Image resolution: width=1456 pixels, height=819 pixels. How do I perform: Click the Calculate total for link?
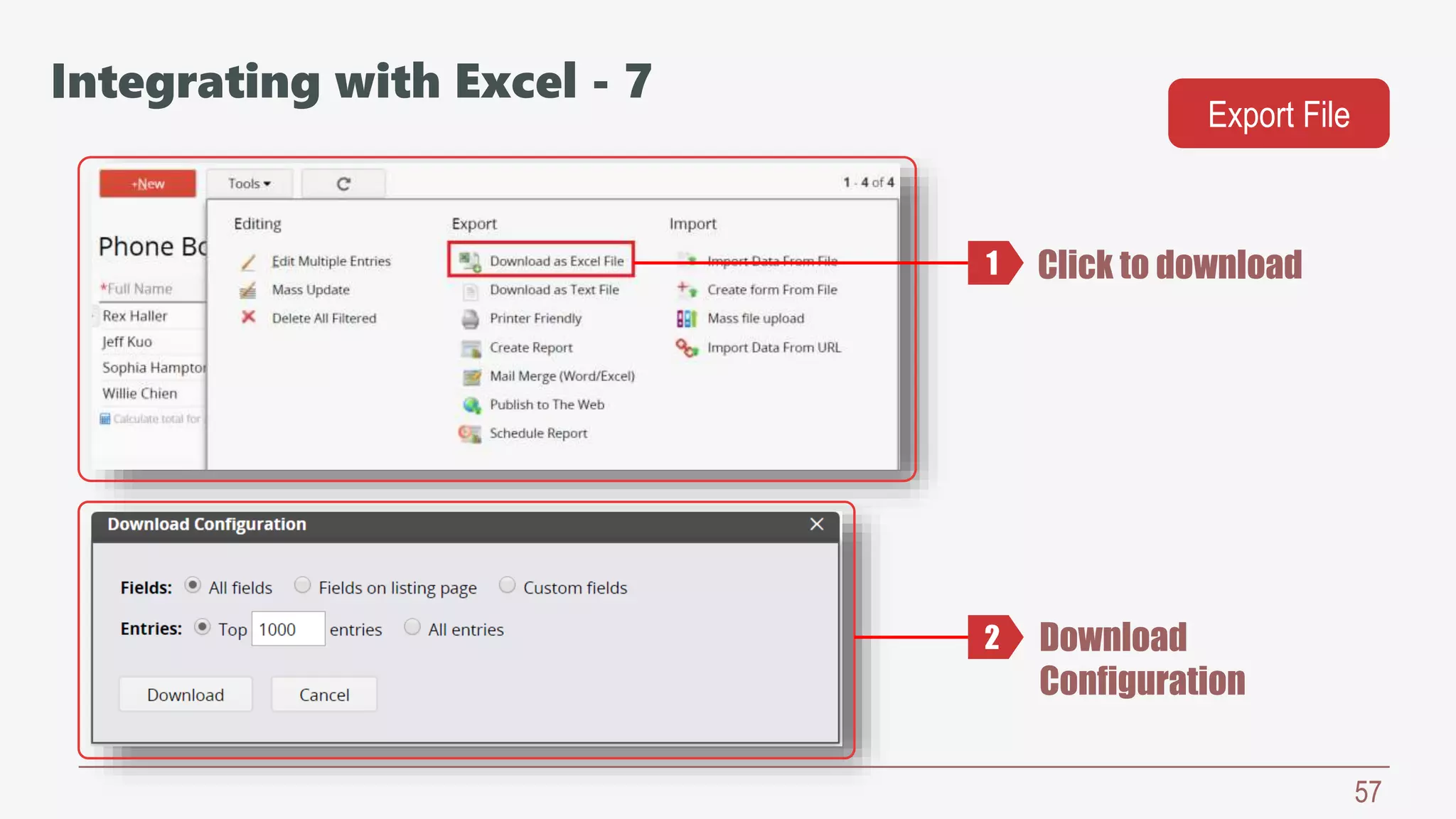[x=157, y=419]
